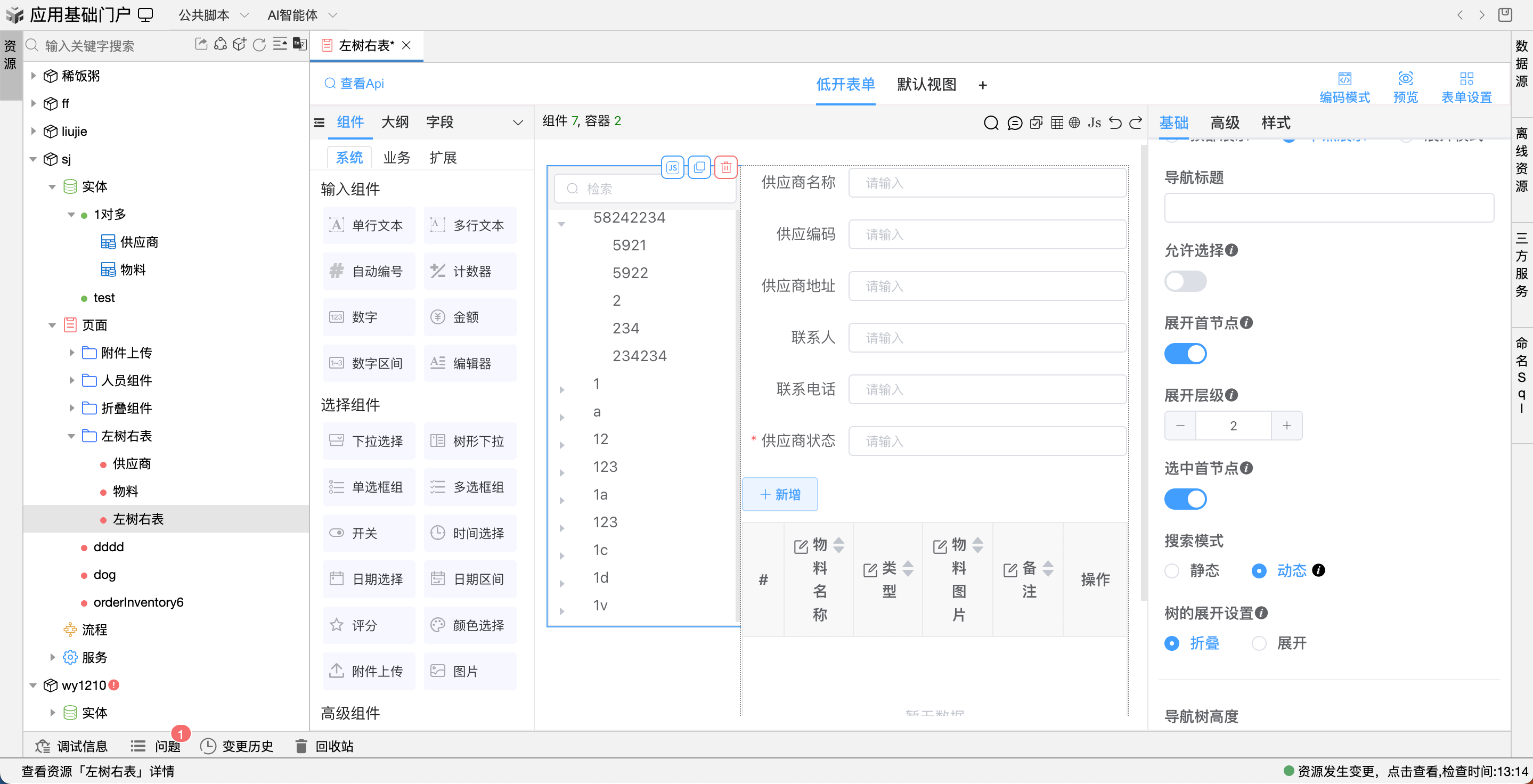The width and height of the screenshot is (1533, 784).
Task: Turn off the 展开首节点 switch
Action: (x=1185, y=354)
